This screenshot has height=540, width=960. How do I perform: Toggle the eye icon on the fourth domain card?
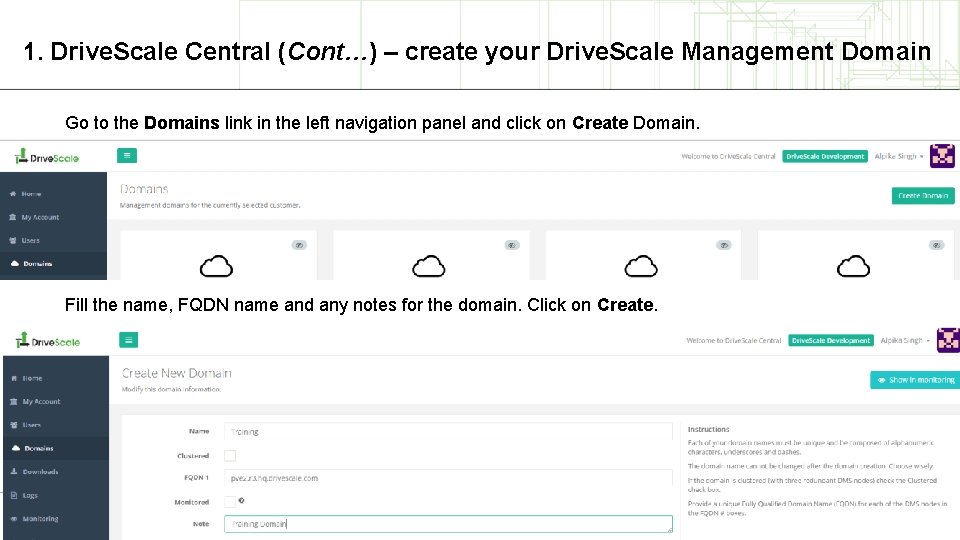click(936, 245)
